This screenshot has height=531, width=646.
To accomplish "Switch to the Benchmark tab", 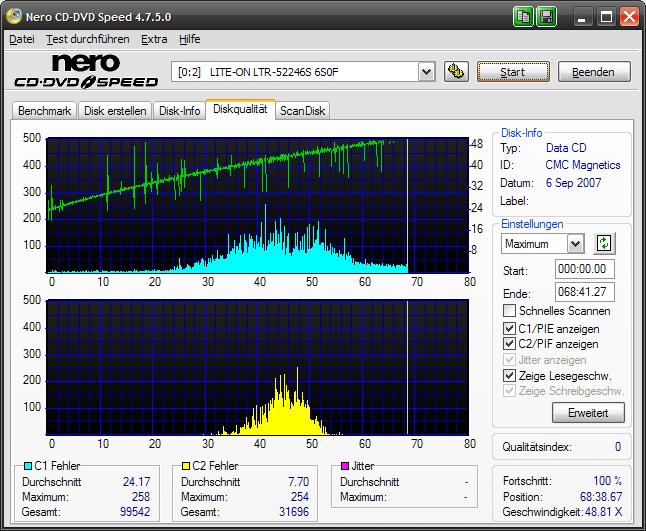I will coord(44,111).
